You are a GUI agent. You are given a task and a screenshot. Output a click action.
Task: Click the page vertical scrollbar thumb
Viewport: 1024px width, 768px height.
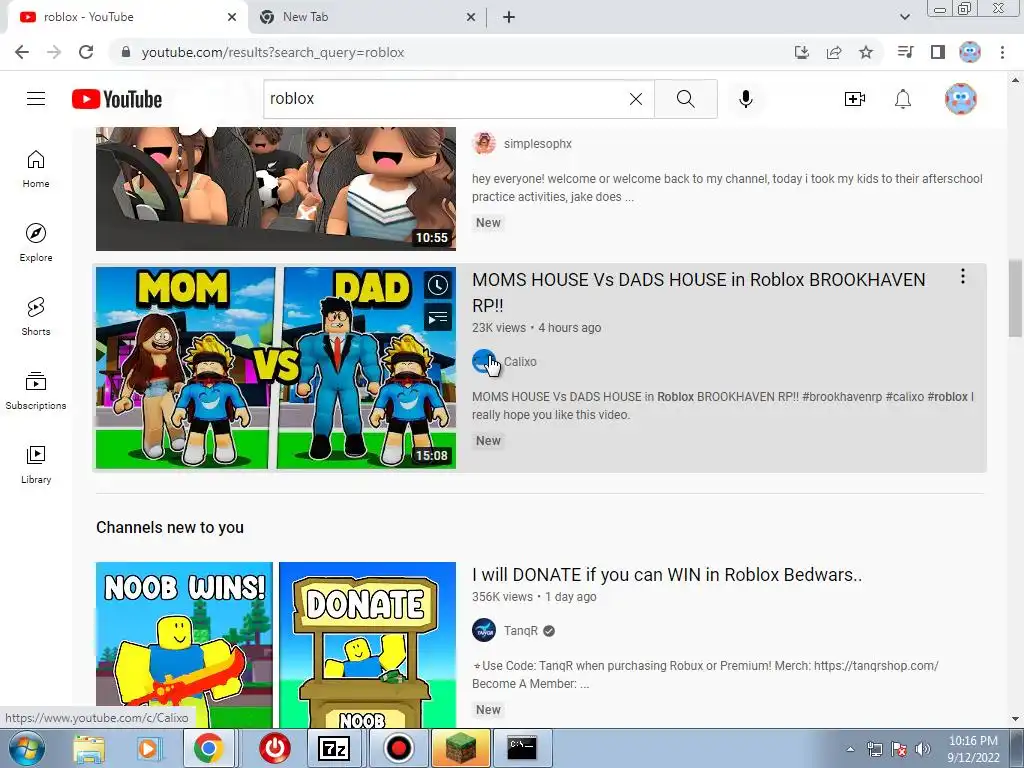click(x=1015, y=298)
